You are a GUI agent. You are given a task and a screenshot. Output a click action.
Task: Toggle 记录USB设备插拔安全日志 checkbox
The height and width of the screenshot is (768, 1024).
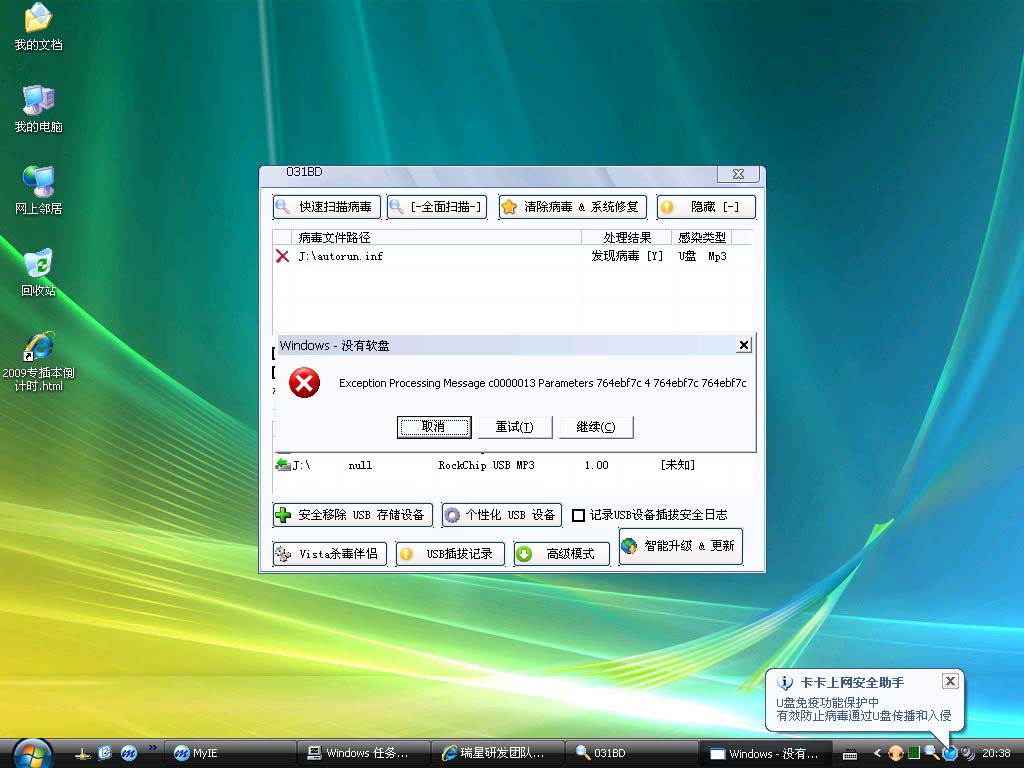click(x=578, y=515)
